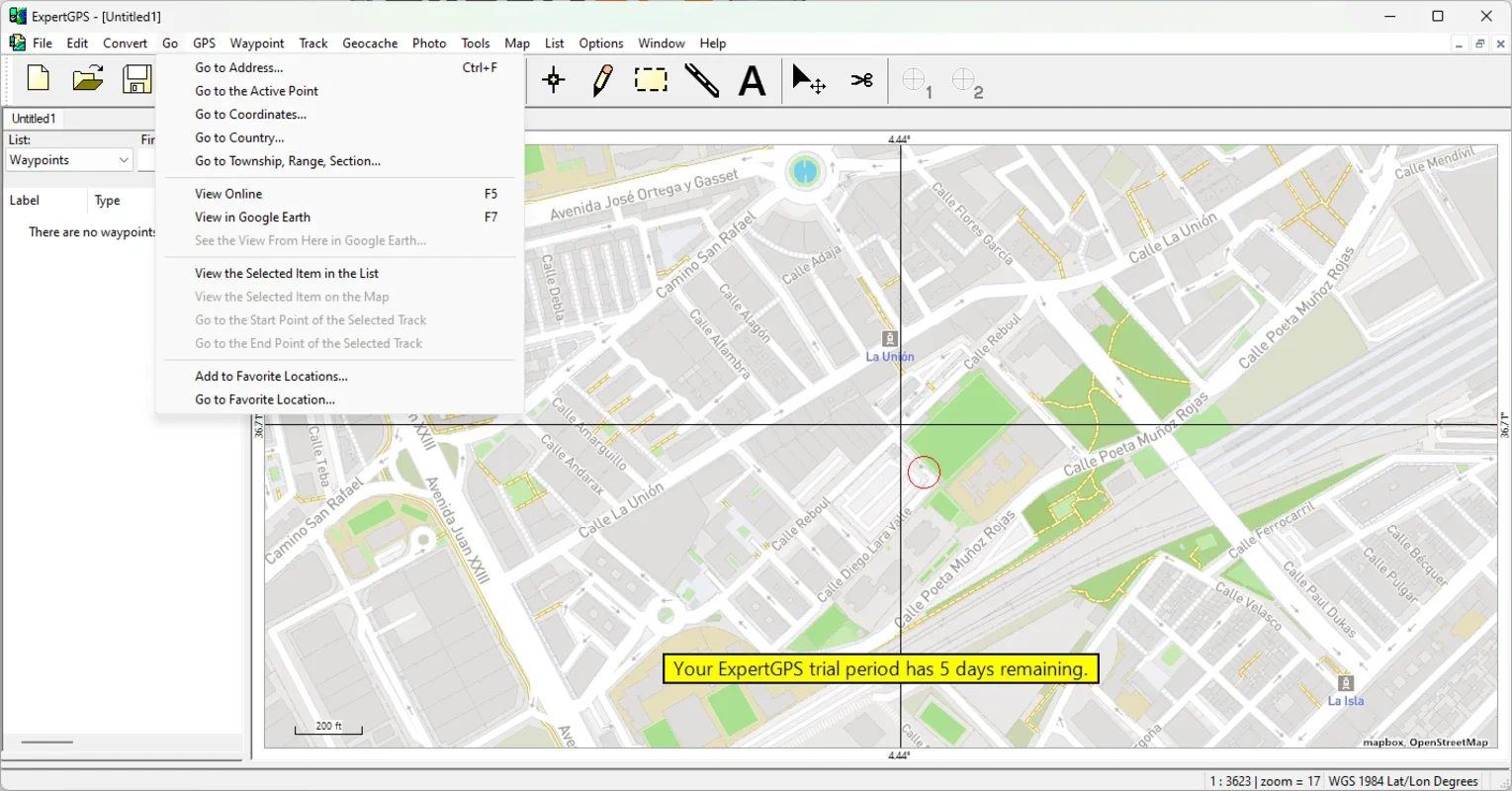Choose Add to Favorite Locations
This screenshot has height=791, width=1512.
click(x=339, y=377)
